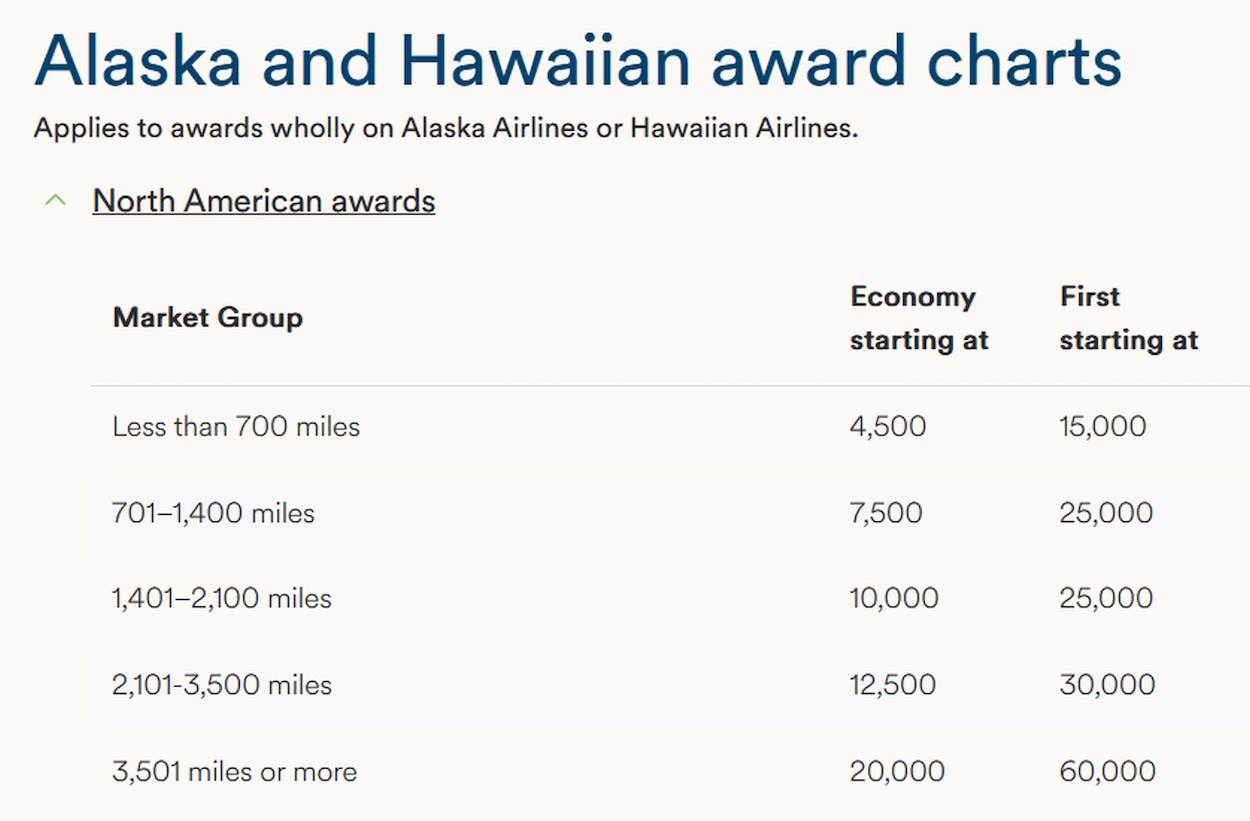Viewport: 1250px width, 821px height.
Task: Click the 4,500 economy award value
Action: (888, 427)
